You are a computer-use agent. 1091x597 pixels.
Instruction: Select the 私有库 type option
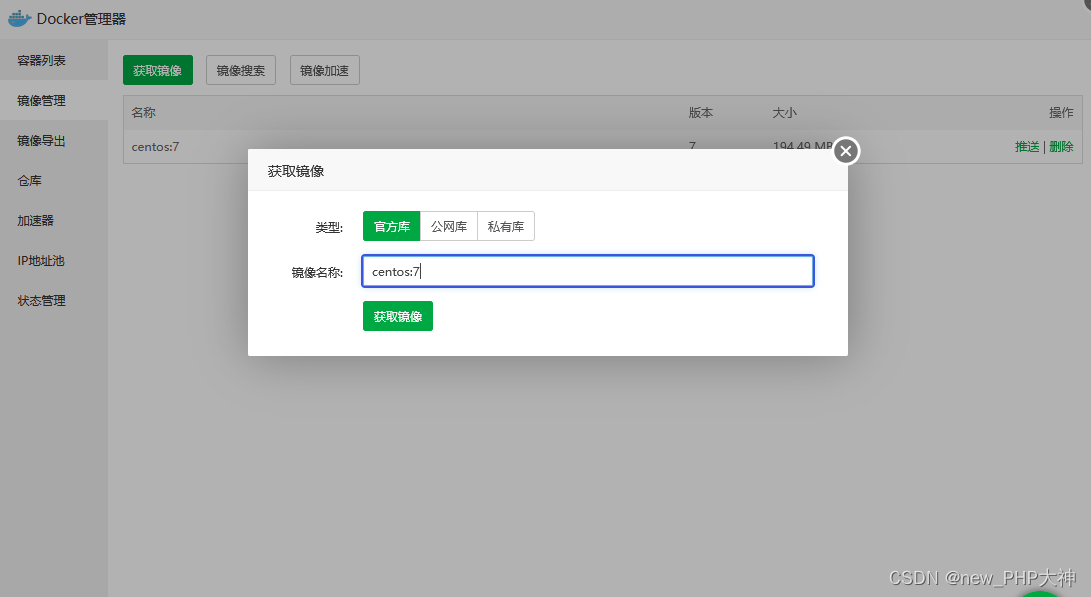tap(506, 226)
